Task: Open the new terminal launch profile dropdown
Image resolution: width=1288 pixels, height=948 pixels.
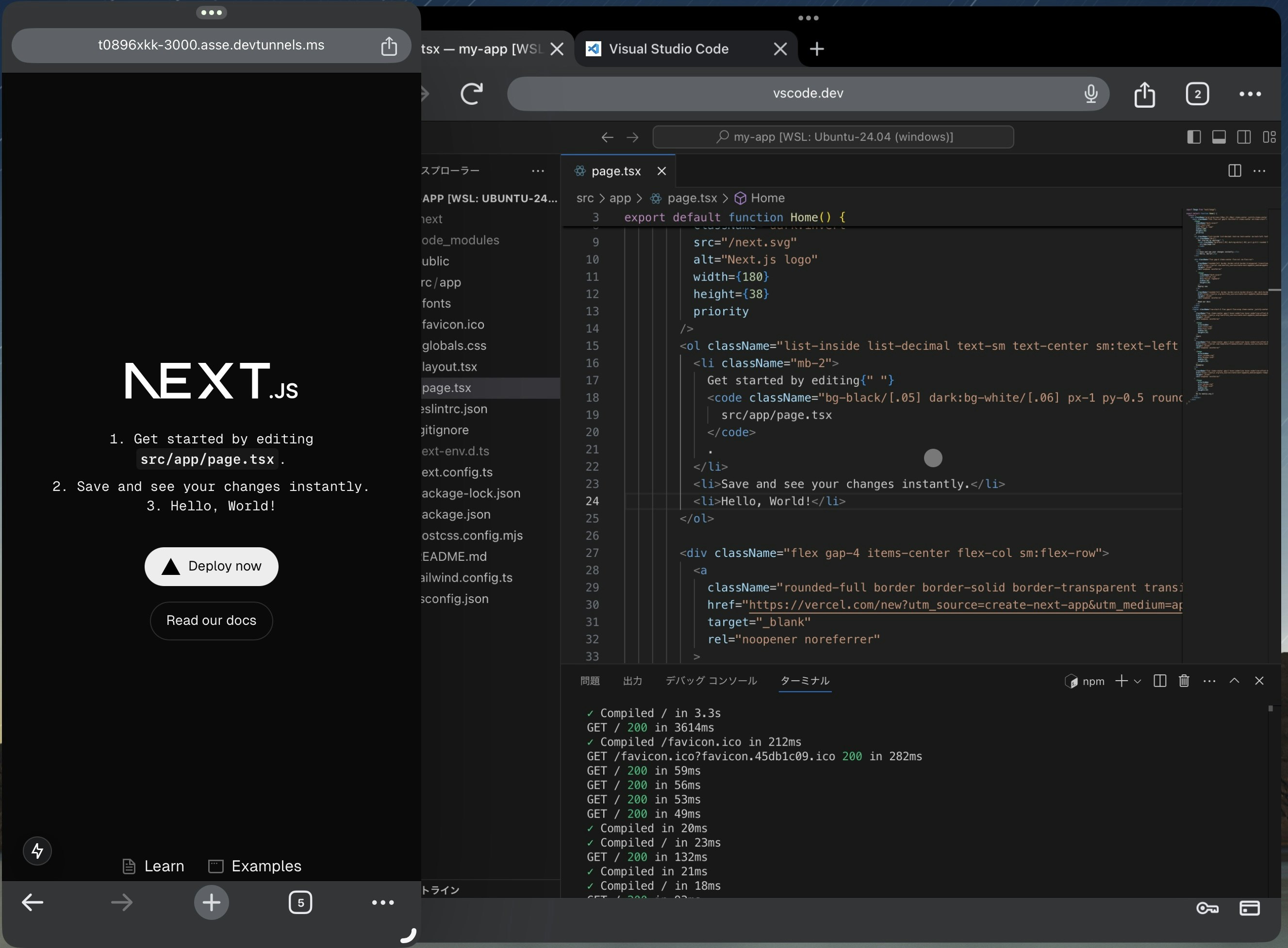Action: [1138, 681]
